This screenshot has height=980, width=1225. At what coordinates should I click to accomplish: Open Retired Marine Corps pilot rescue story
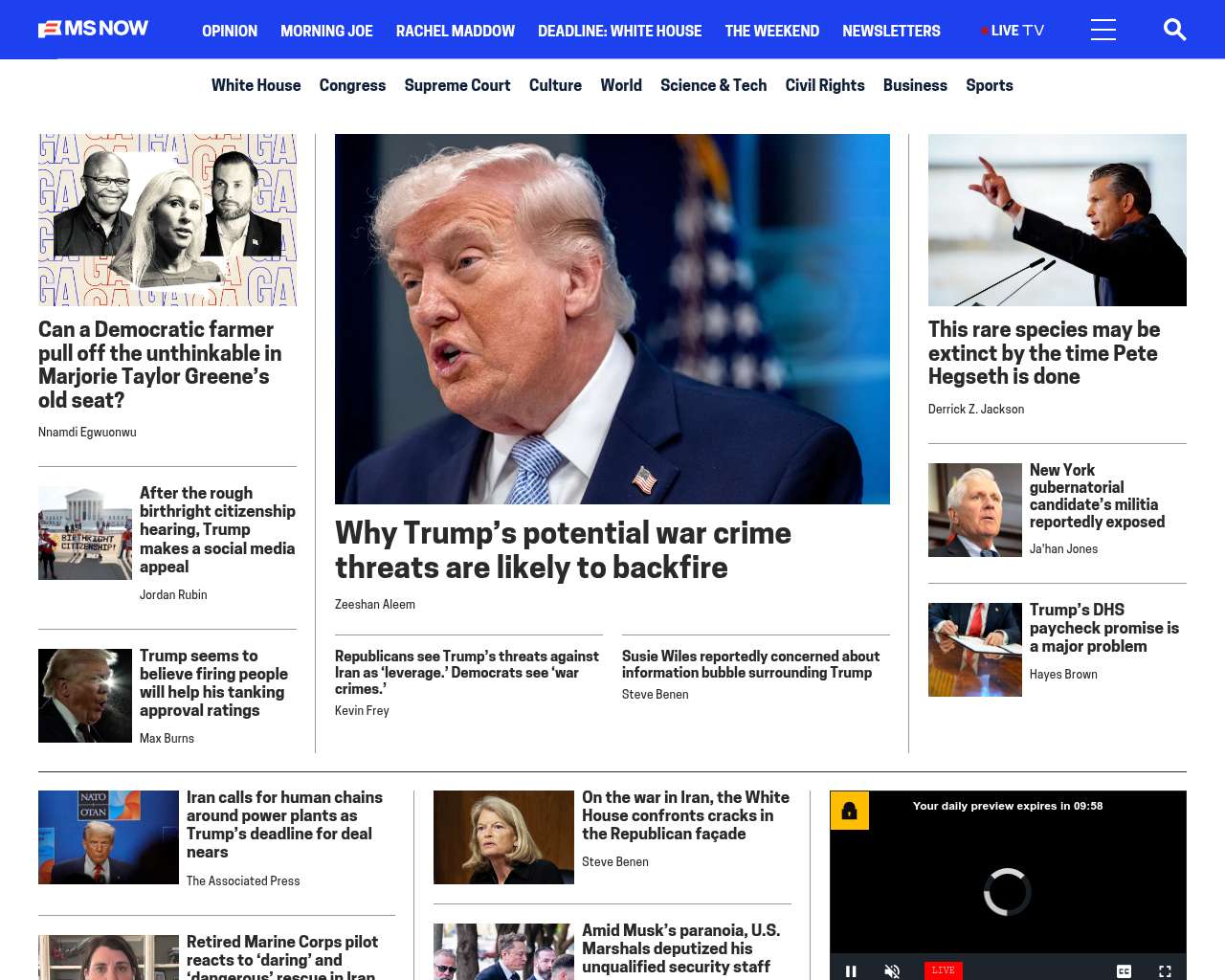tap(282, 956)
